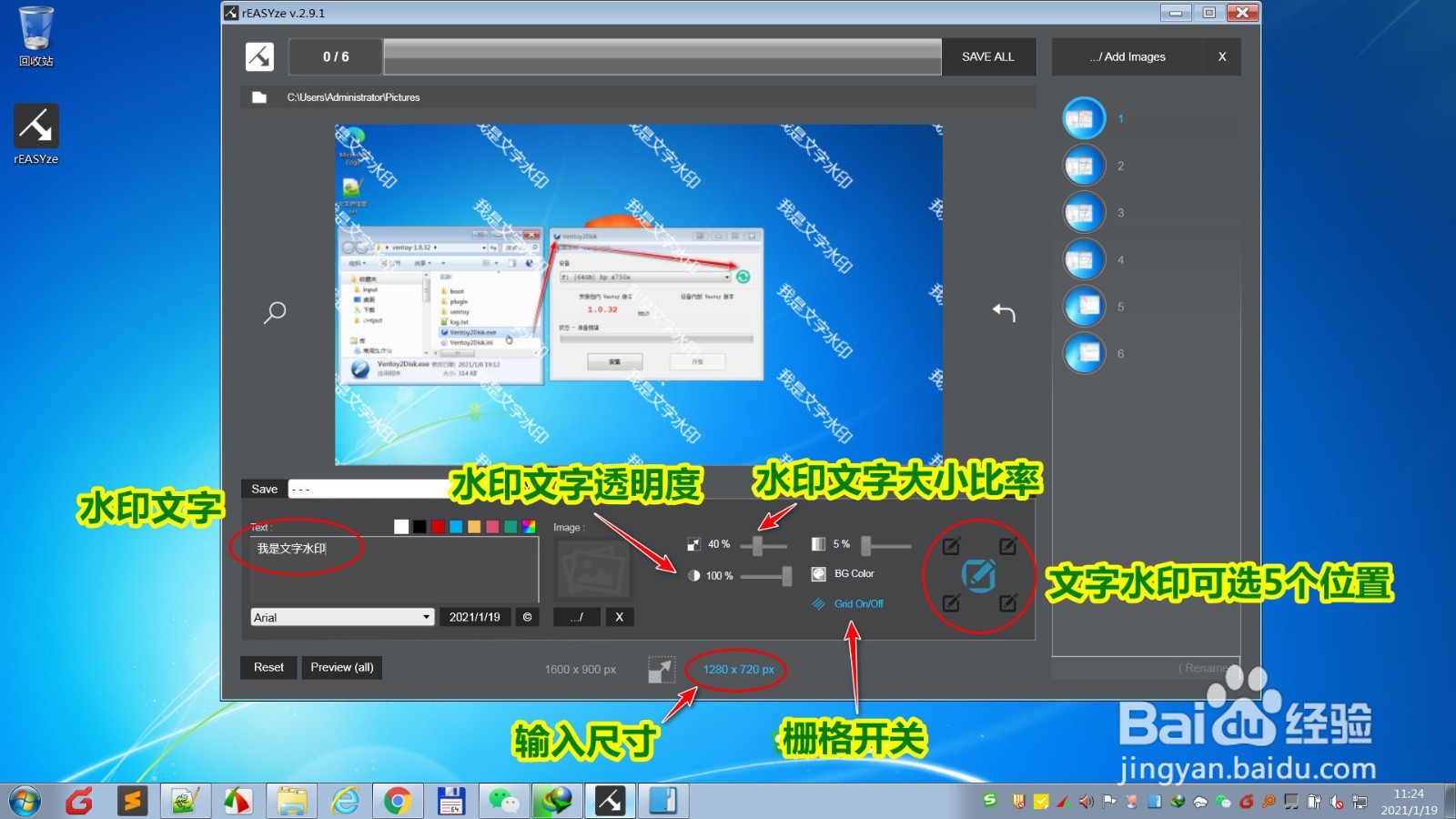The height and width of the screenshot is (819, 1456).
Task: Clear image list with X button
Action: point(1222,56)
